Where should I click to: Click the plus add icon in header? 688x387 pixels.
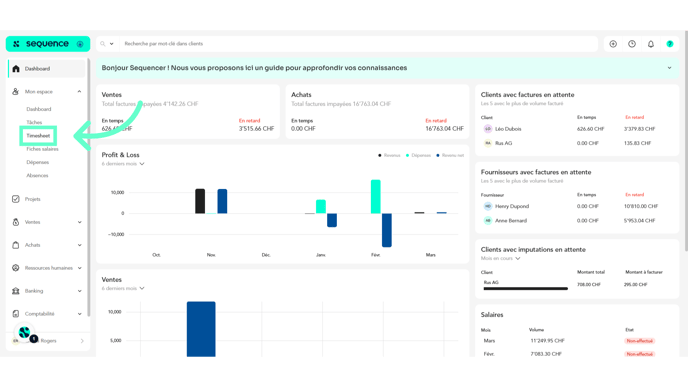613,44
